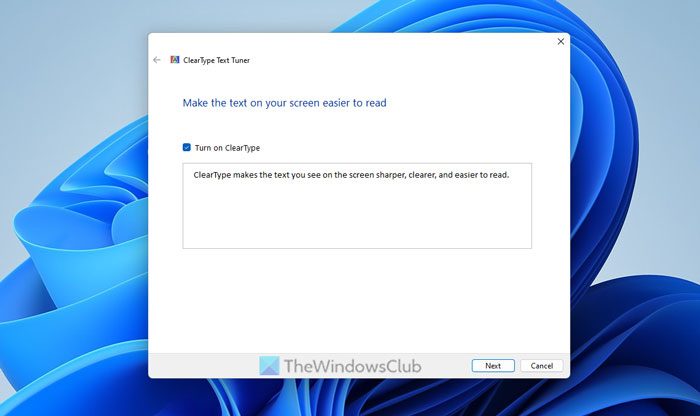
Task: Close the ClearType Text Tuner window
Action: click(561, 42)
